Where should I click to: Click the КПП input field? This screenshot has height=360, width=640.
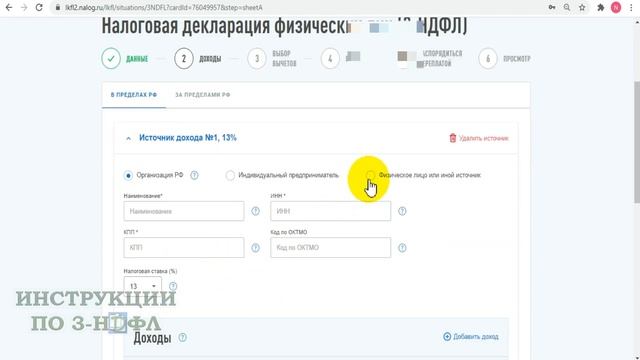(184, 247)
